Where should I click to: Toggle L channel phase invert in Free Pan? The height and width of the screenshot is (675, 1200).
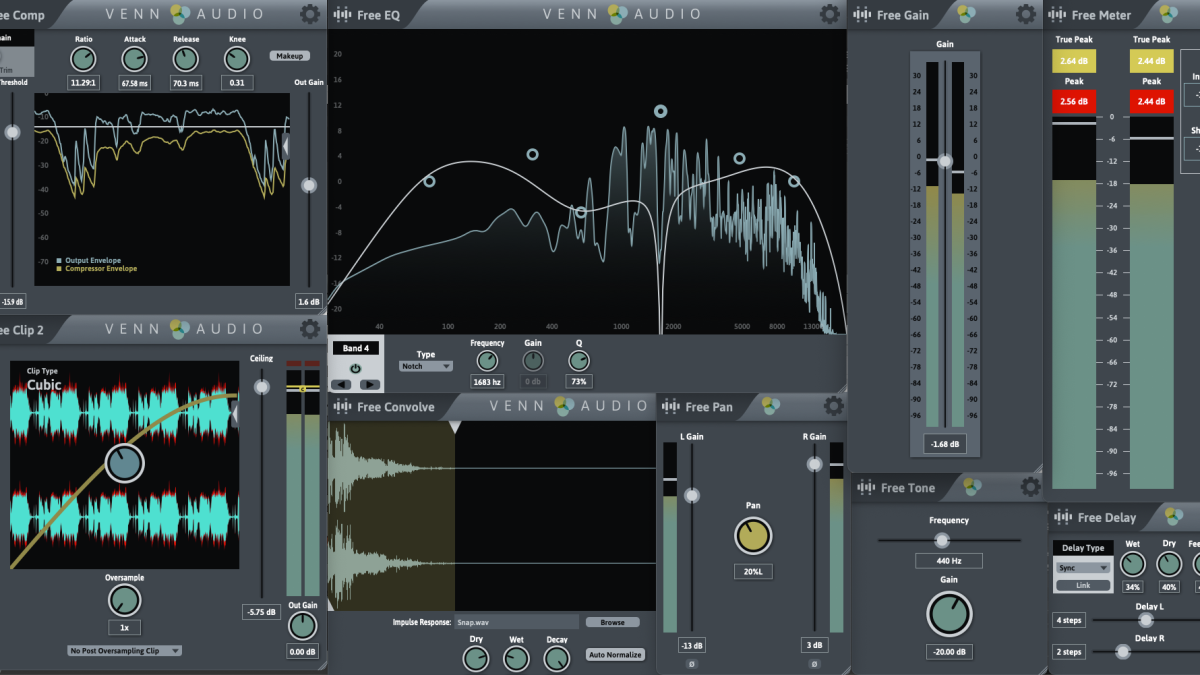point(690,664)
